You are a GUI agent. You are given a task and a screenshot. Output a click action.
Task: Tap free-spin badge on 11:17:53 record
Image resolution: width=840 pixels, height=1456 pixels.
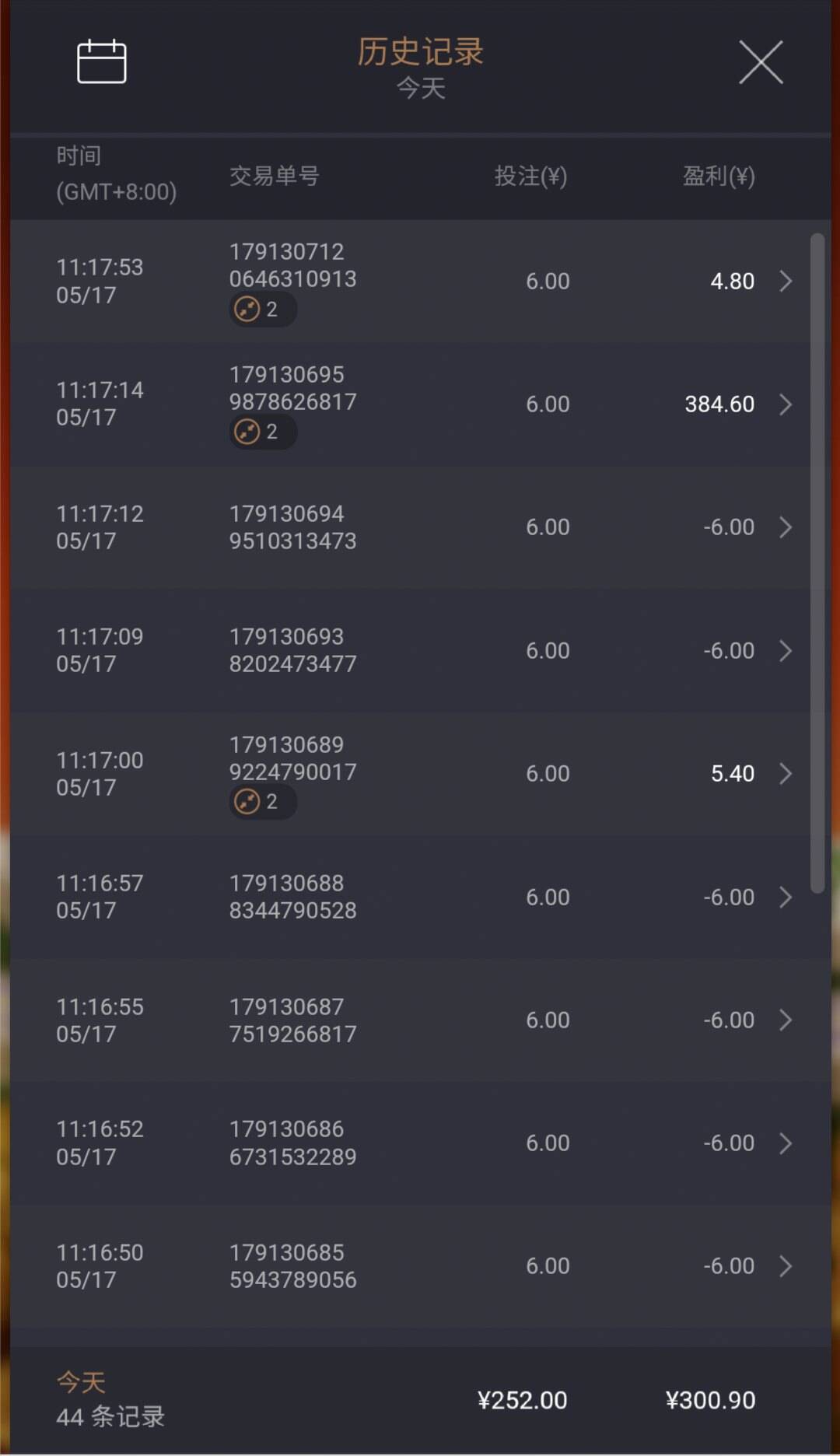click(262, 310)
